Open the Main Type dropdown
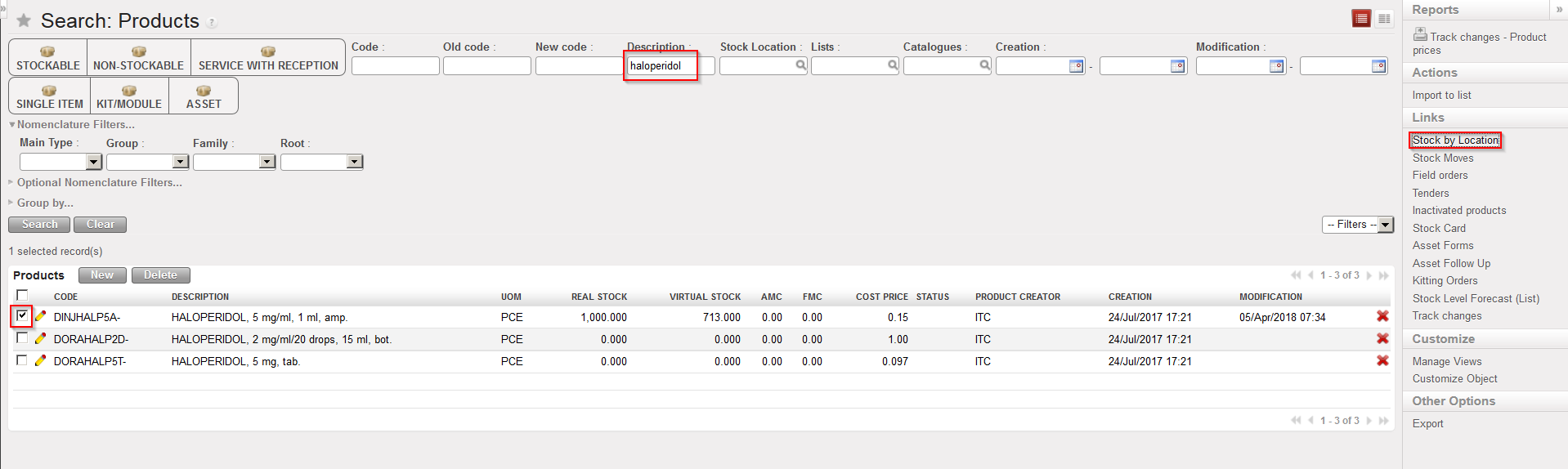The width and height of the screenshot is (1568, 469). click(x=93, y=162)
